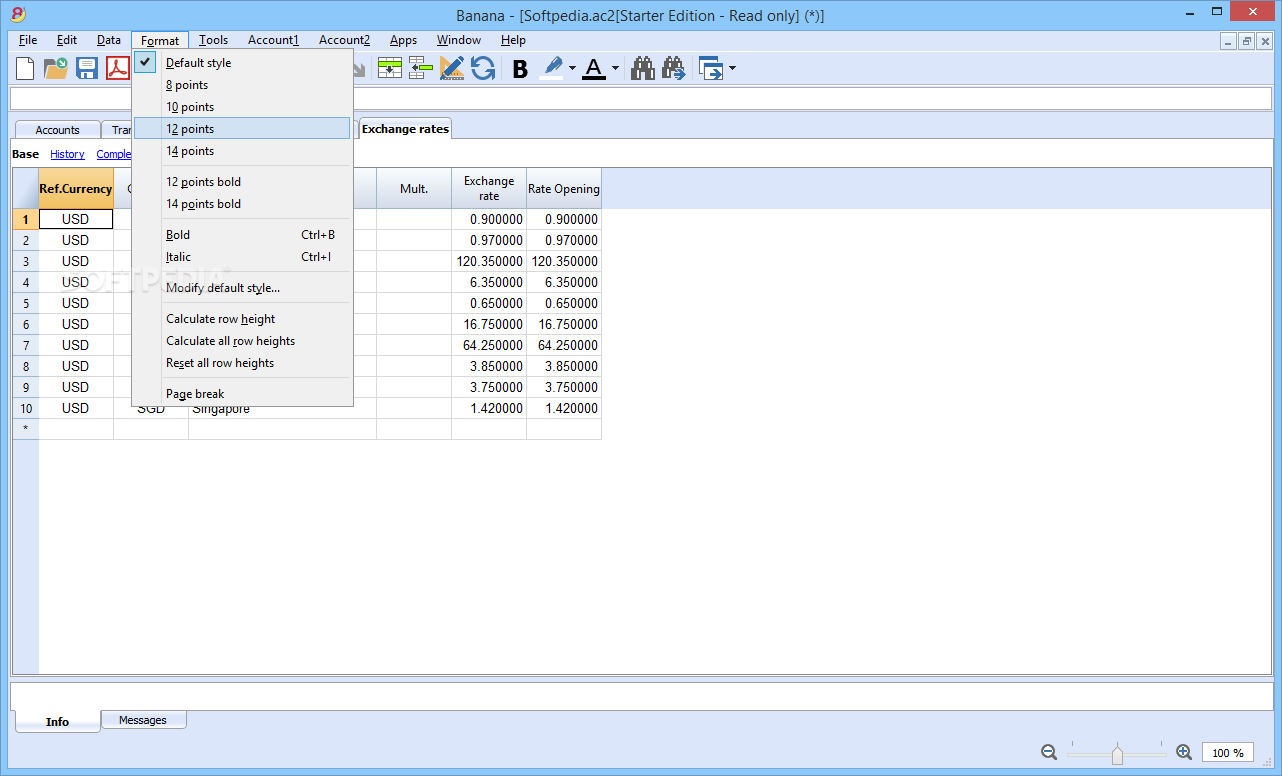Click the highlighter color icon
Screen dimensions: 1282x776
552,69
